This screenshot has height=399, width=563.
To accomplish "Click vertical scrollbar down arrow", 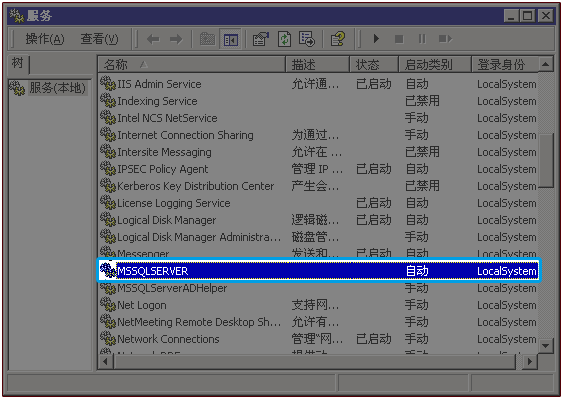I will (545, 346).
